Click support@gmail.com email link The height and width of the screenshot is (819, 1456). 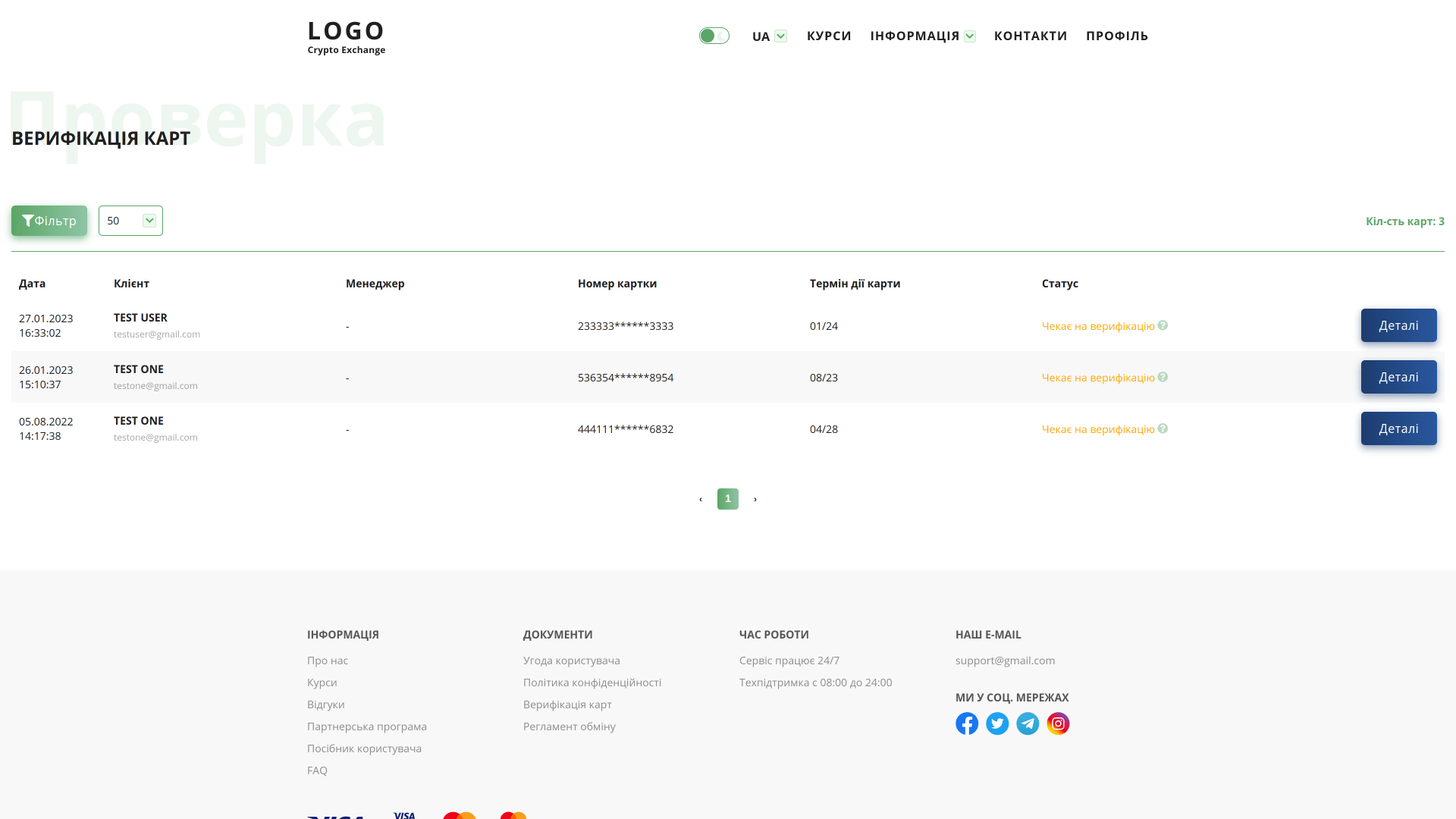pyautogui.click(x=1005, y=661)
